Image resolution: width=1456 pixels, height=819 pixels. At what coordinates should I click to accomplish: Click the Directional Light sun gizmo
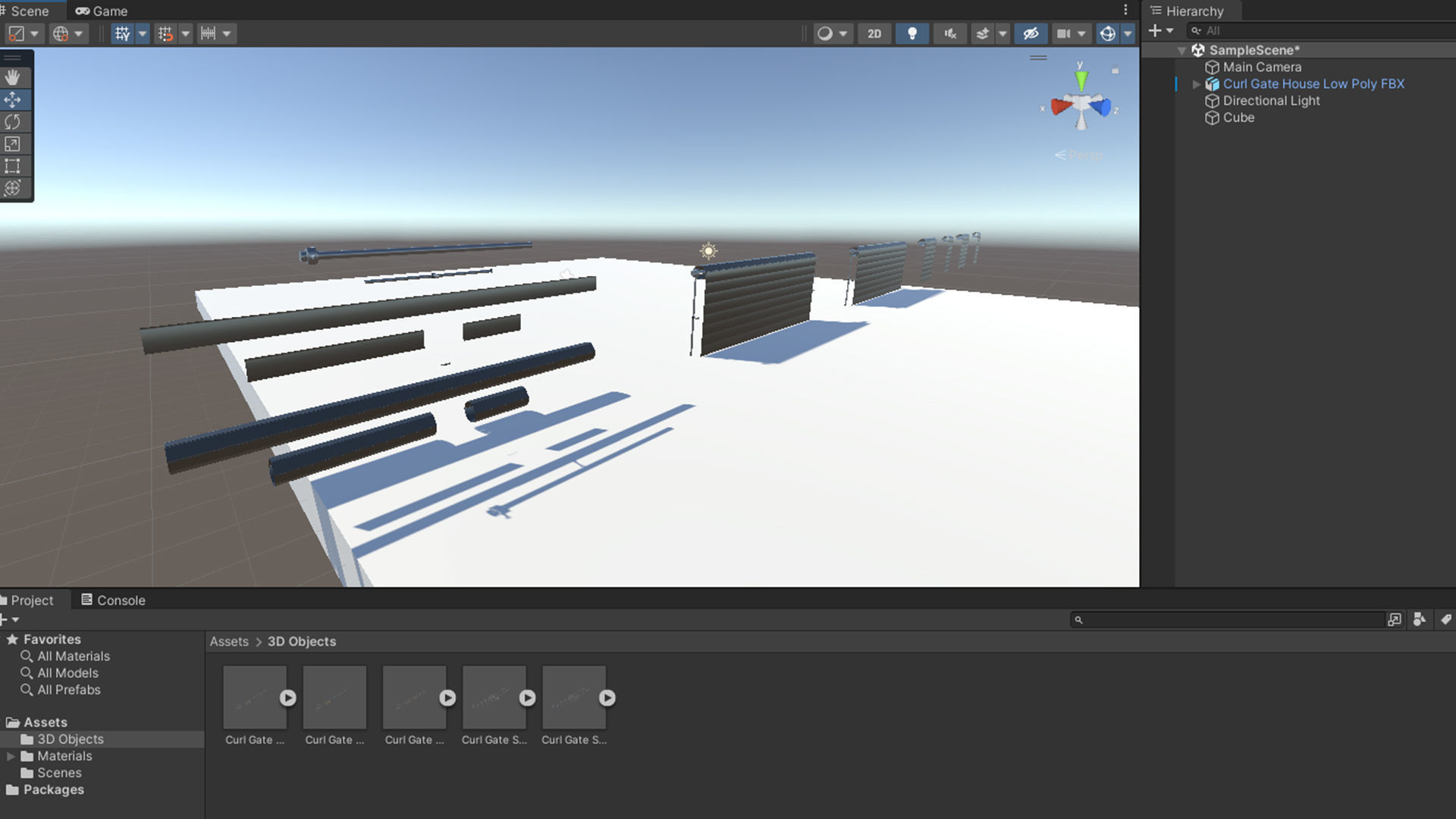[x=708, y=251]
